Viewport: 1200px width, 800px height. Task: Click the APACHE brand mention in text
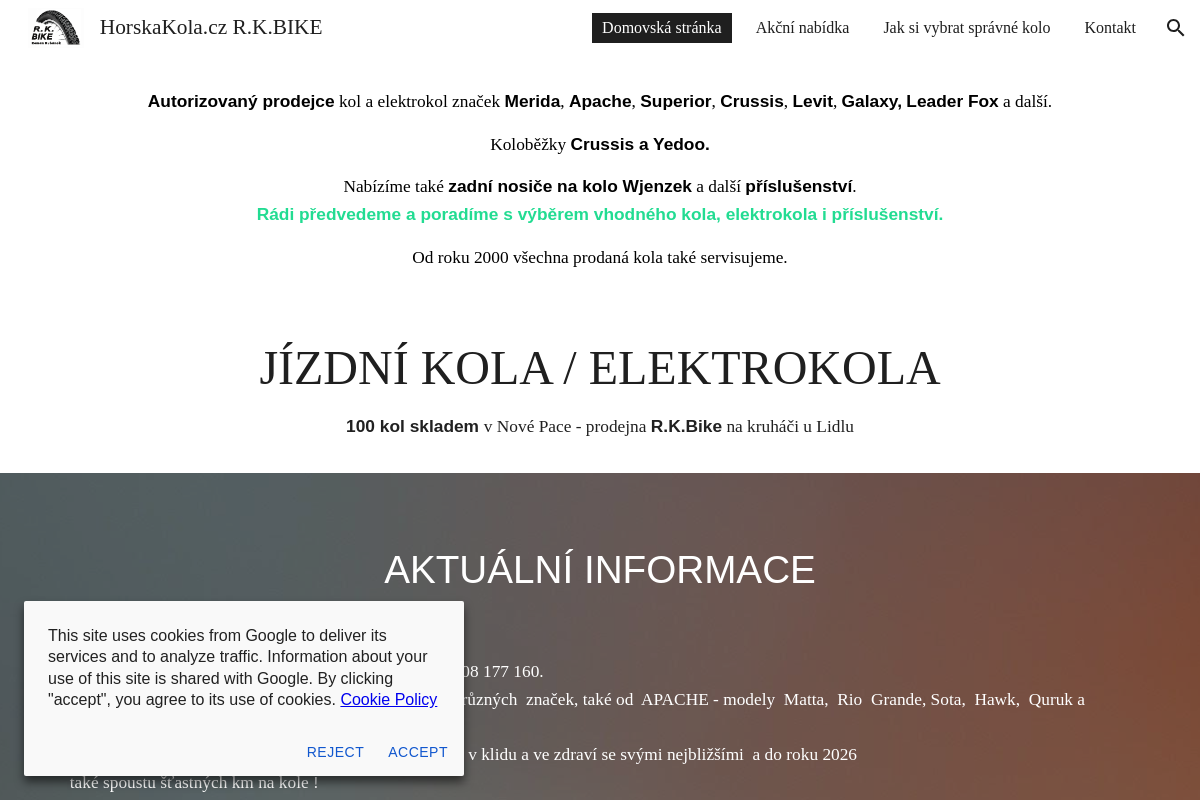pyautogui.click(x=674, y=700)
